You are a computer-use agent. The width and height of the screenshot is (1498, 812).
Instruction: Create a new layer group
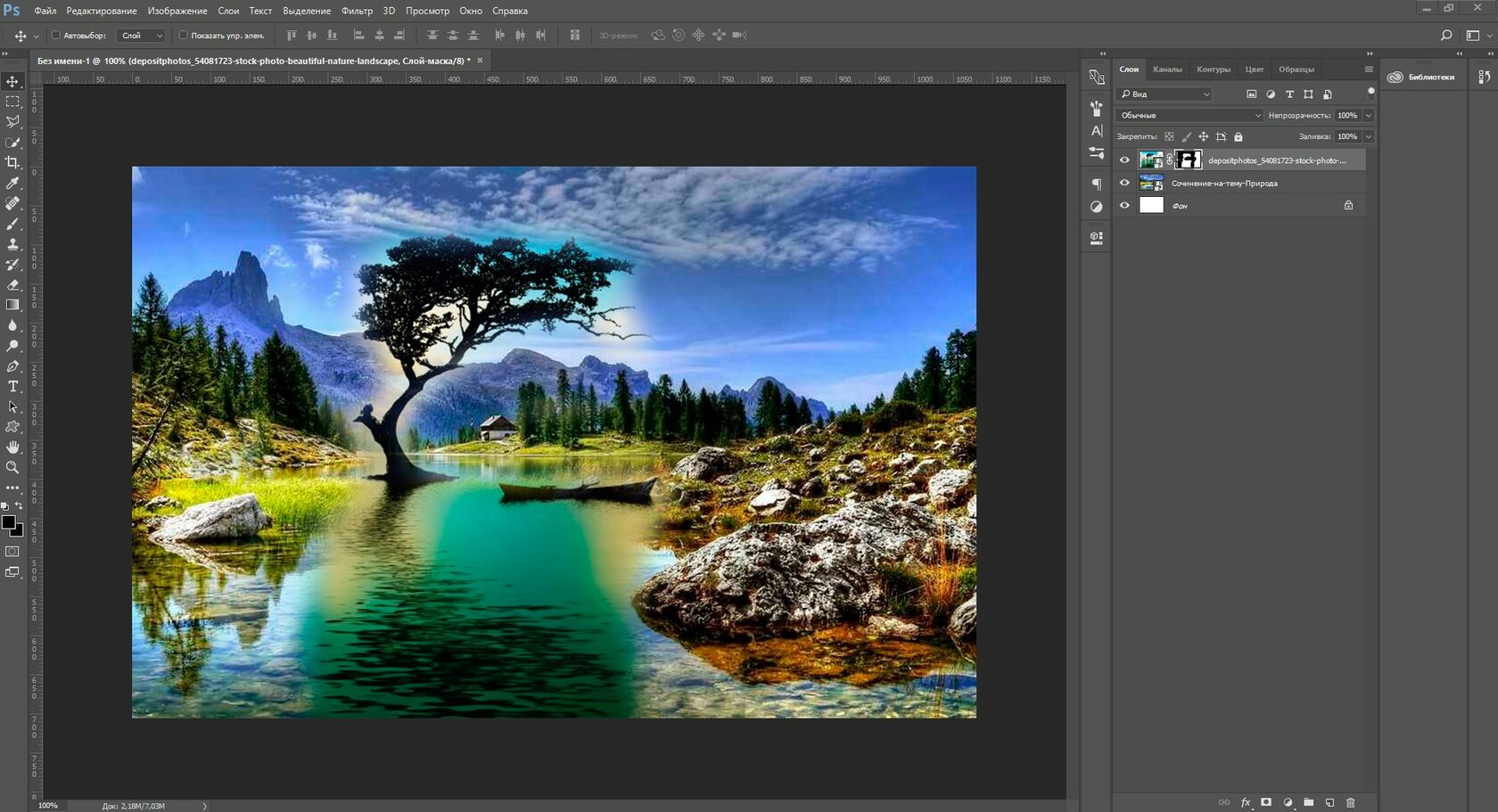(x=1308, y=803)
